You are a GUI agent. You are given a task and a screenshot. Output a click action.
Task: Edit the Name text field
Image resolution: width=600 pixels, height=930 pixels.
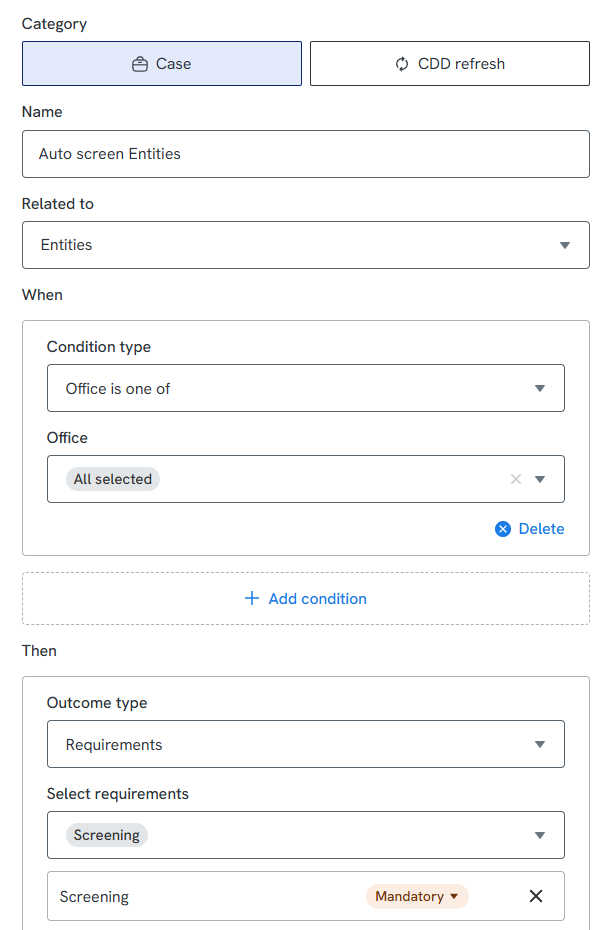click(306, 154)
